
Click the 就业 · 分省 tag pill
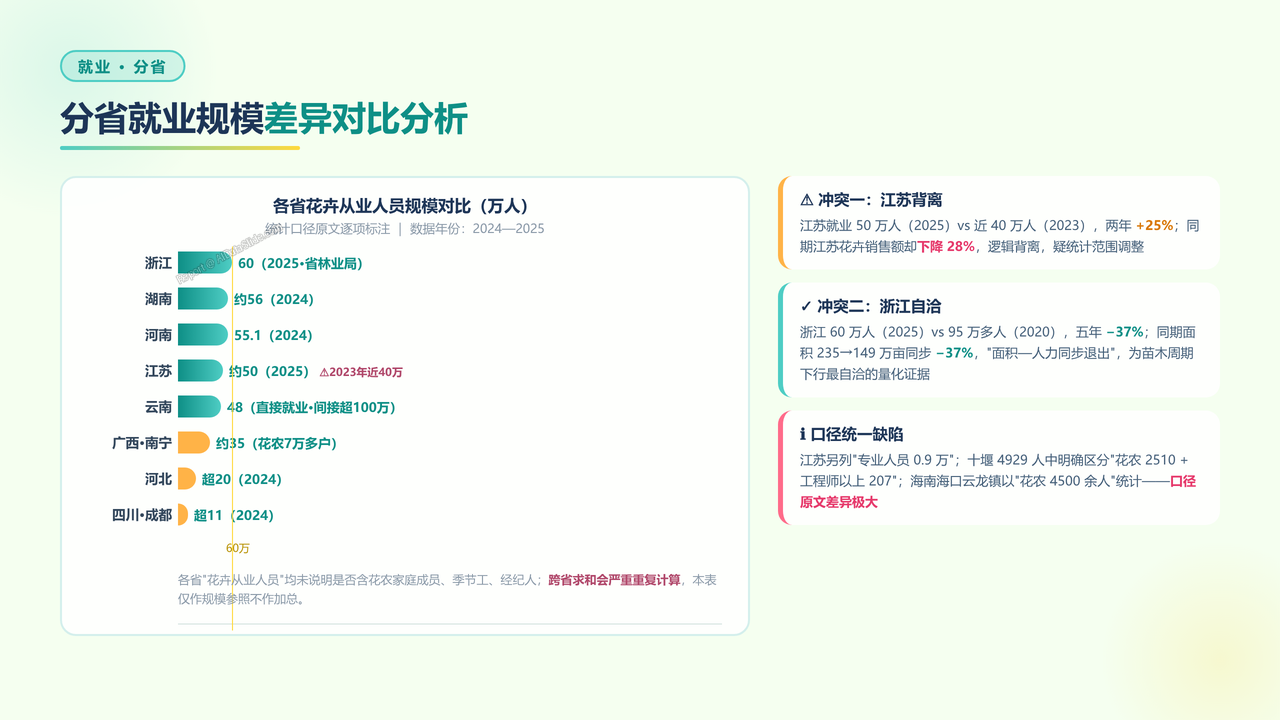coord(123,66)
